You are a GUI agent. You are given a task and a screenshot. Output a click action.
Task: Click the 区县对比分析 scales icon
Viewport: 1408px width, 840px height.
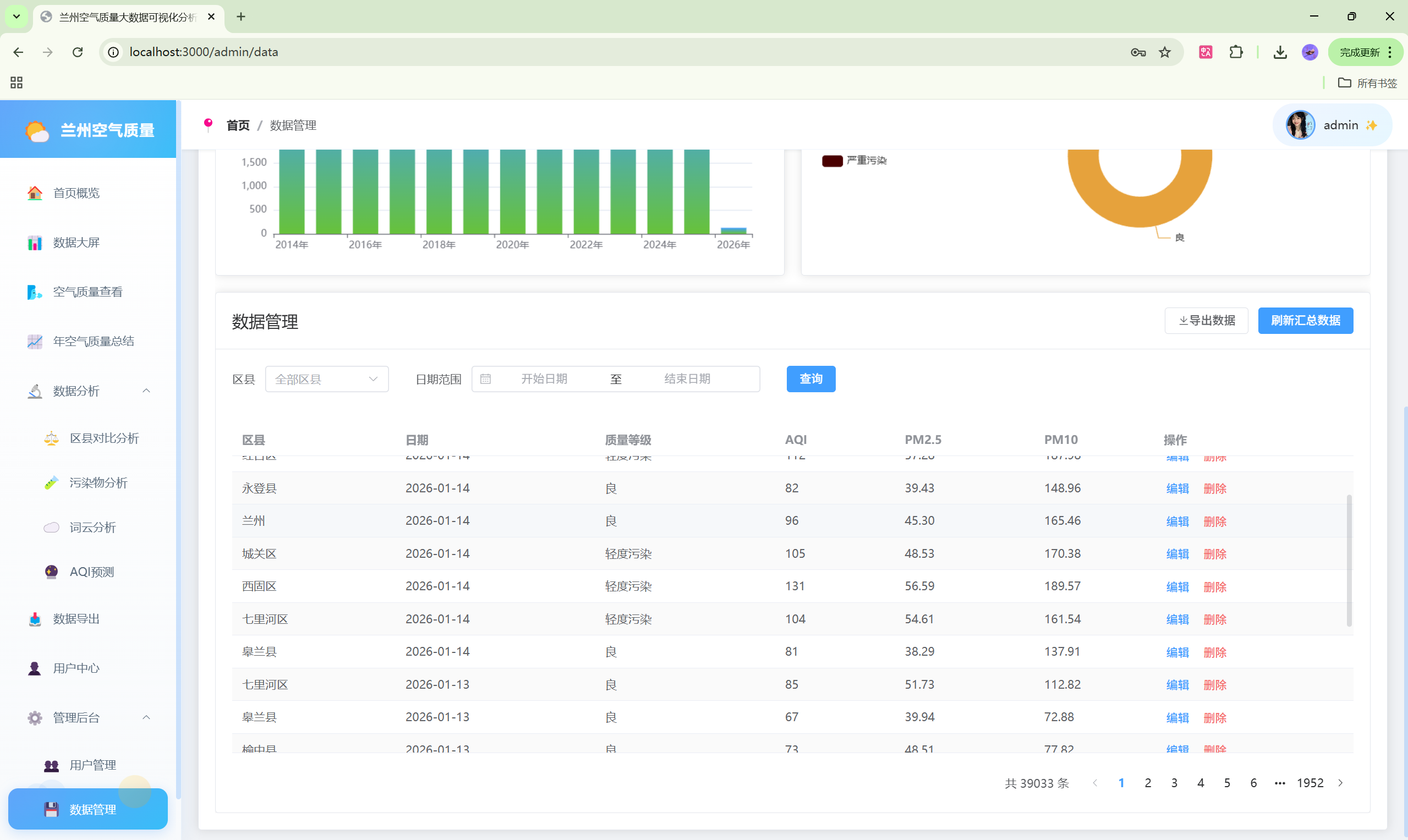tap(52, 438)
